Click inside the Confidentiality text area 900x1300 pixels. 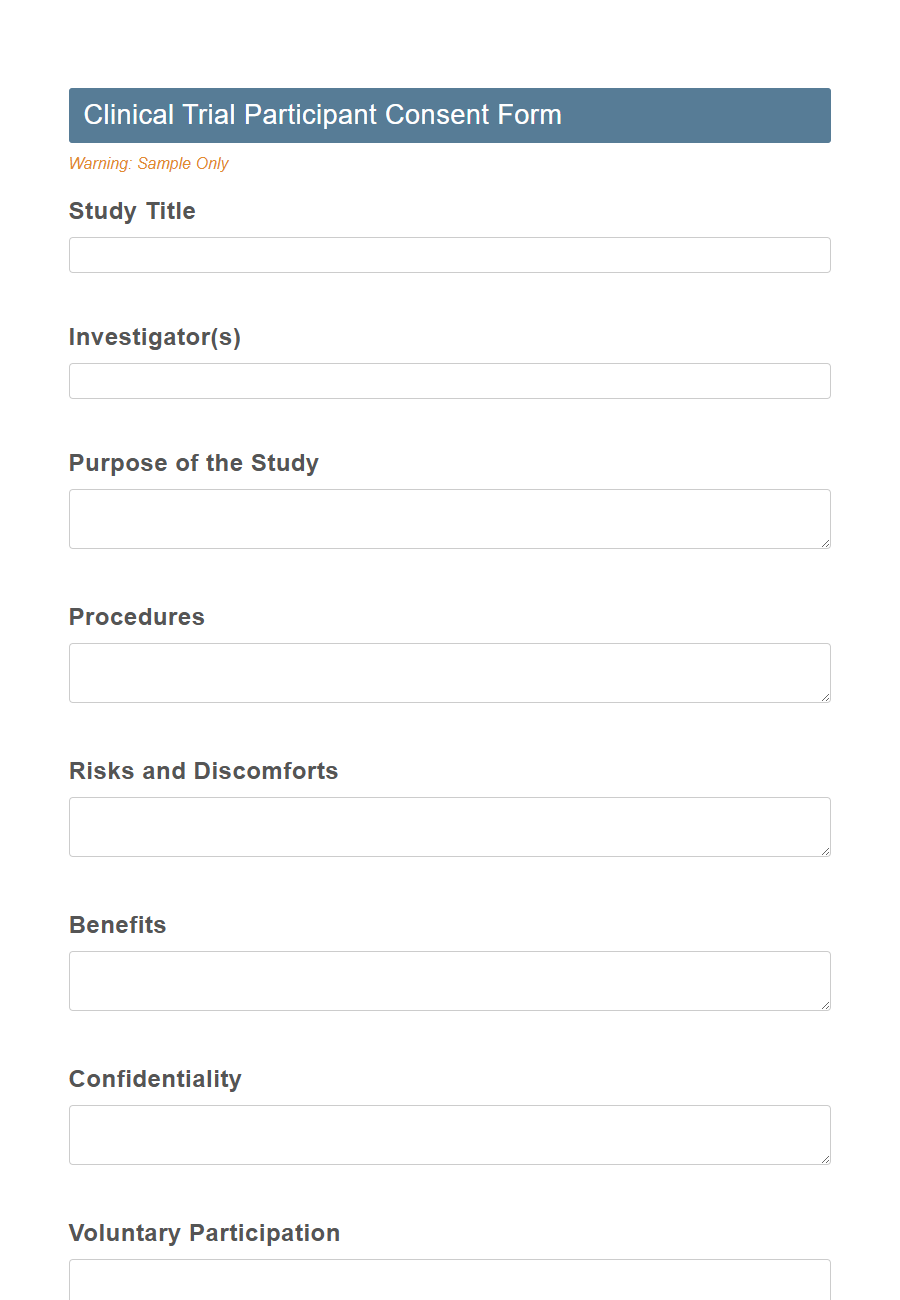pyautogui.click(x=449, y=1134)
